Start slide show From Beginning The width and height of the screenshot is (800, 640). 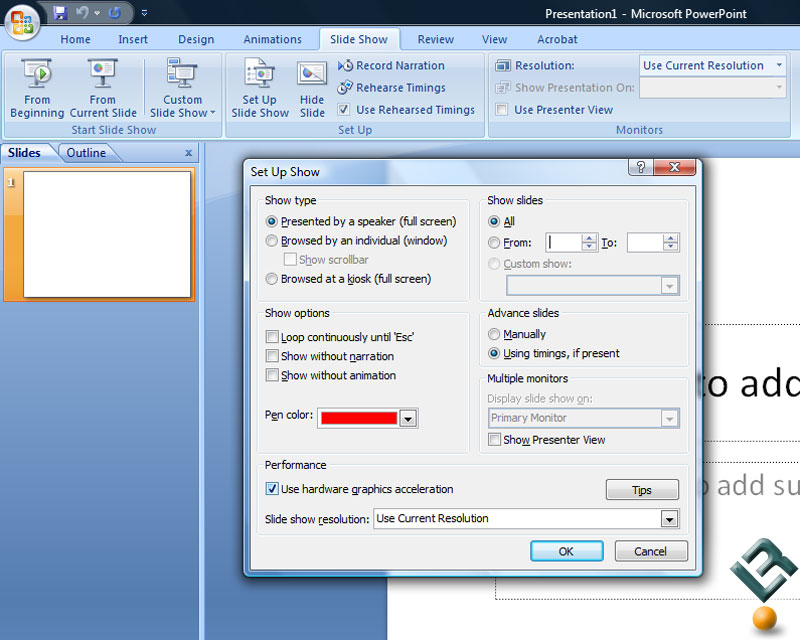coord(37,89)
